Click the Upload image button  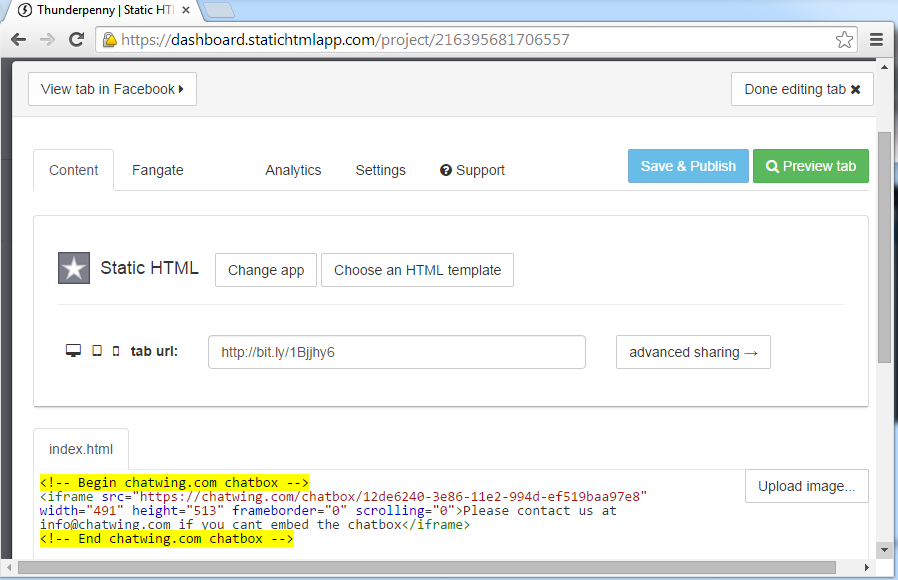(x=806, y=486)
